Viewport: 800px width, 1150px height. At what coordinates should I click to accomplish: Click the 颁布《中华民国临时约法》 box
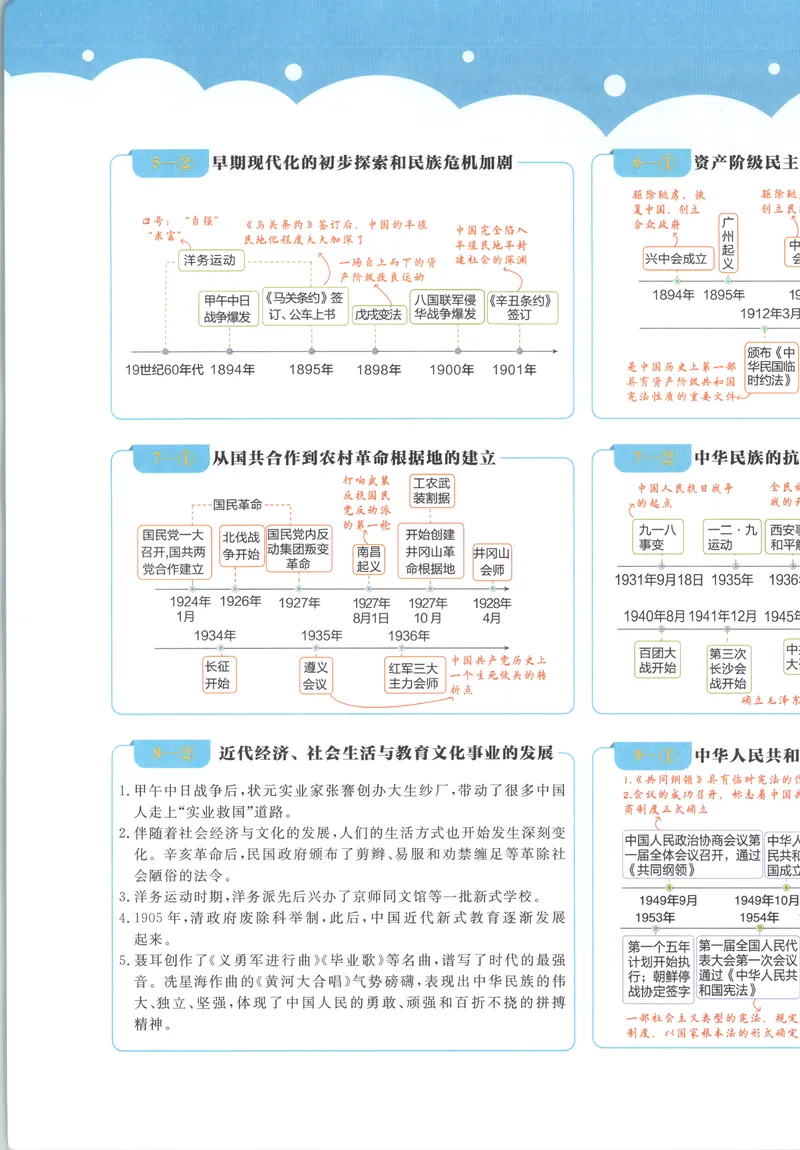[x=771, y=367]
